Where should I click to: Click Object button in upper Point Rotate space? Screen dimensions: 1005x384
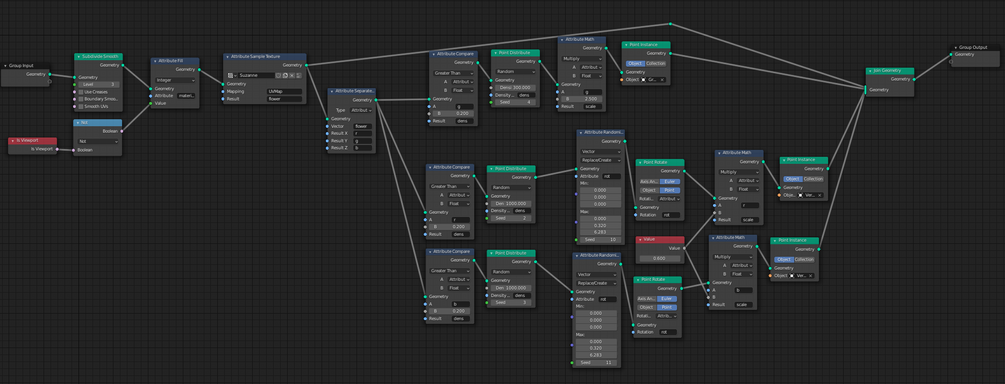(650, 190)
